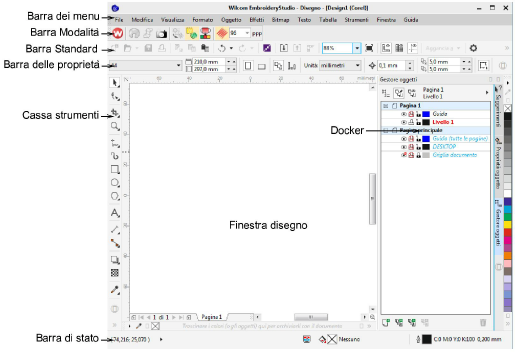Toggle visibility of Guide (tutte le pagine)
518x363 pixels.
[x=404, y=139]
